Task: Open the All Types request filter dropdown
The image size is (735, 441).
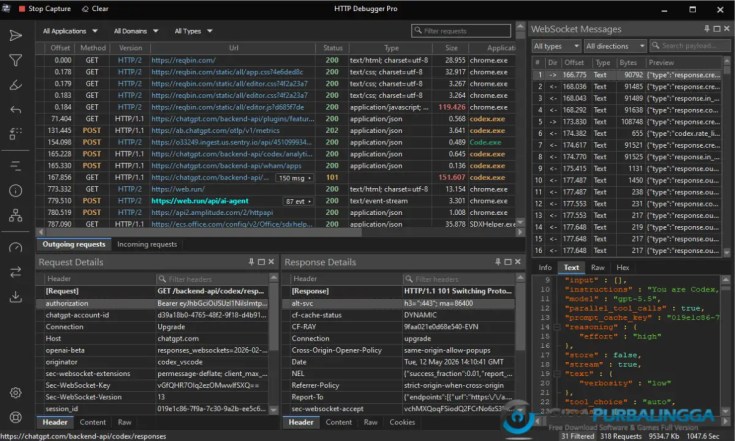Action: point(193,31)
